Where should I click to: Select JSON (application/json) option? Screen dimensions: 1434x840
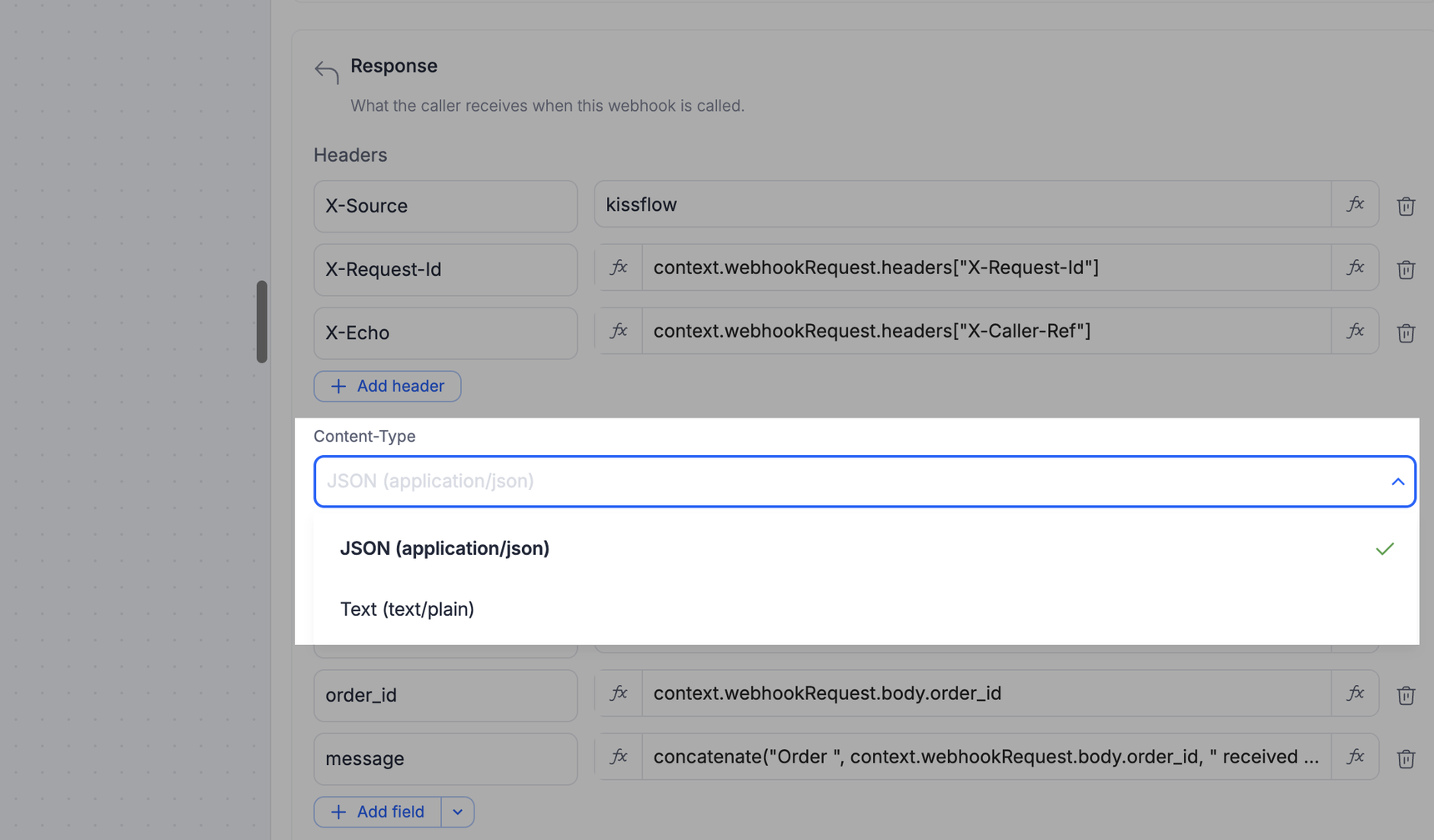pos(865,548)
